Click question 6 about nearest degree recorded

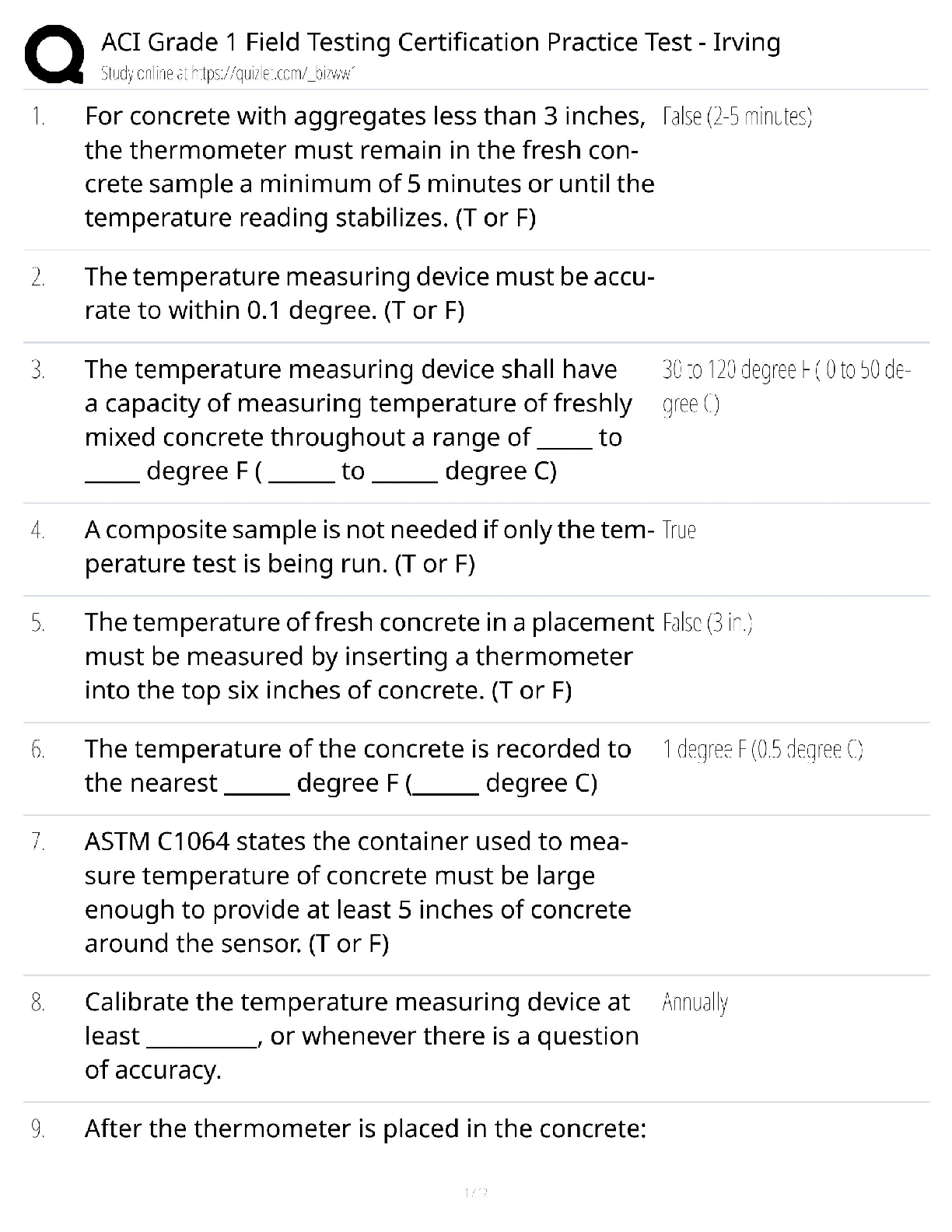[358, 765]
